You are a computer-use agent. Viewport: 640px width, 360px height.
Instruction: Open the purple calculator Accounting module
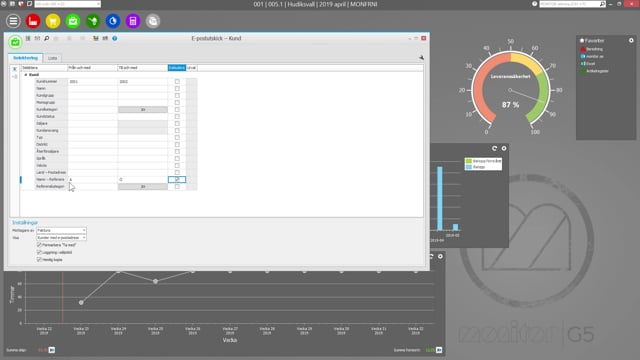coord(133,21)
